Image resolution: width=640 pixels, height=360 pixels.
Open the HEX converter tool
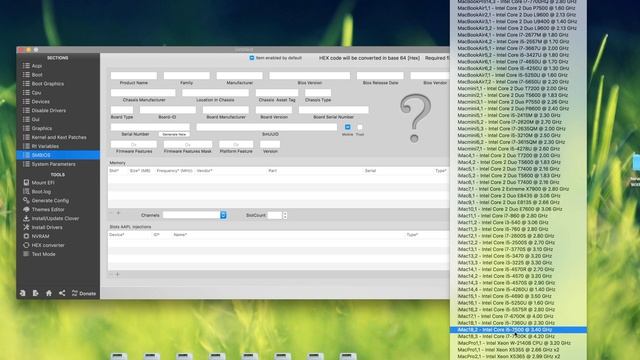(48, 245)
